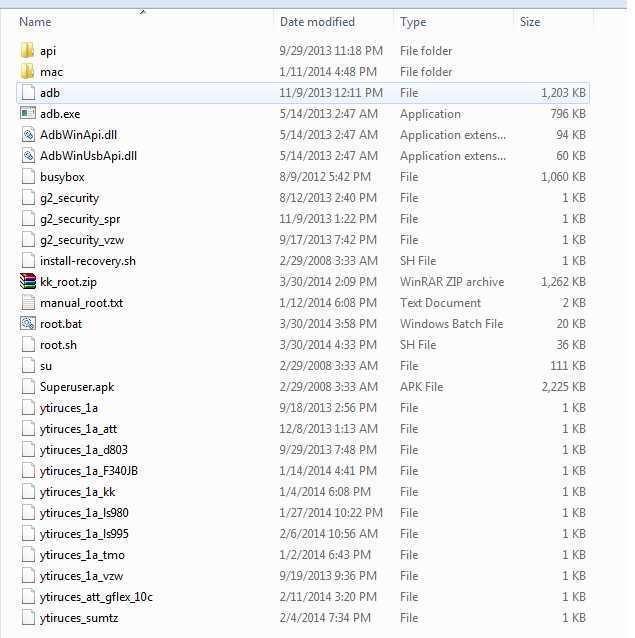Select the file named ytiruces_1a_vzw
Screen dimensions: 635x638
[x=81, y=576]
